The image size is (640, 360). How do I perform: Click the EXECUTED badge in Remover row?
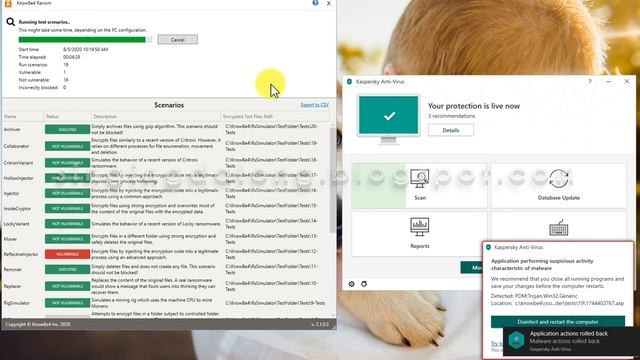click(67, 269)
